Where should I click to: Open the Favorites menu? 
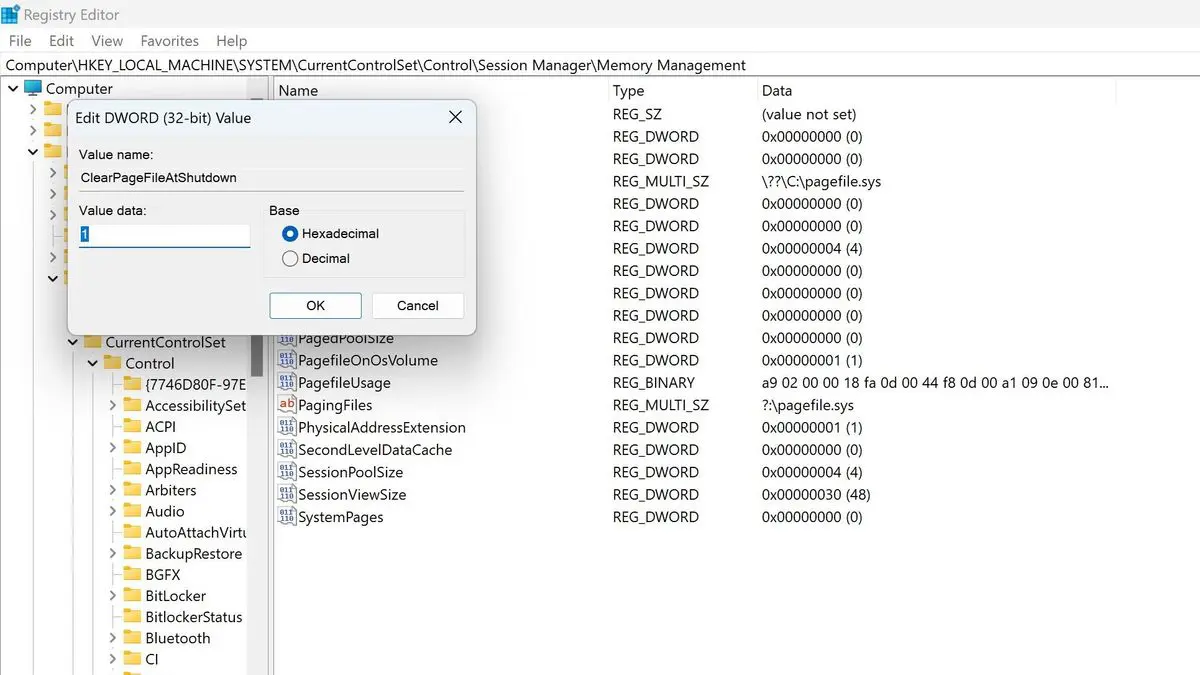click(169, 41)
